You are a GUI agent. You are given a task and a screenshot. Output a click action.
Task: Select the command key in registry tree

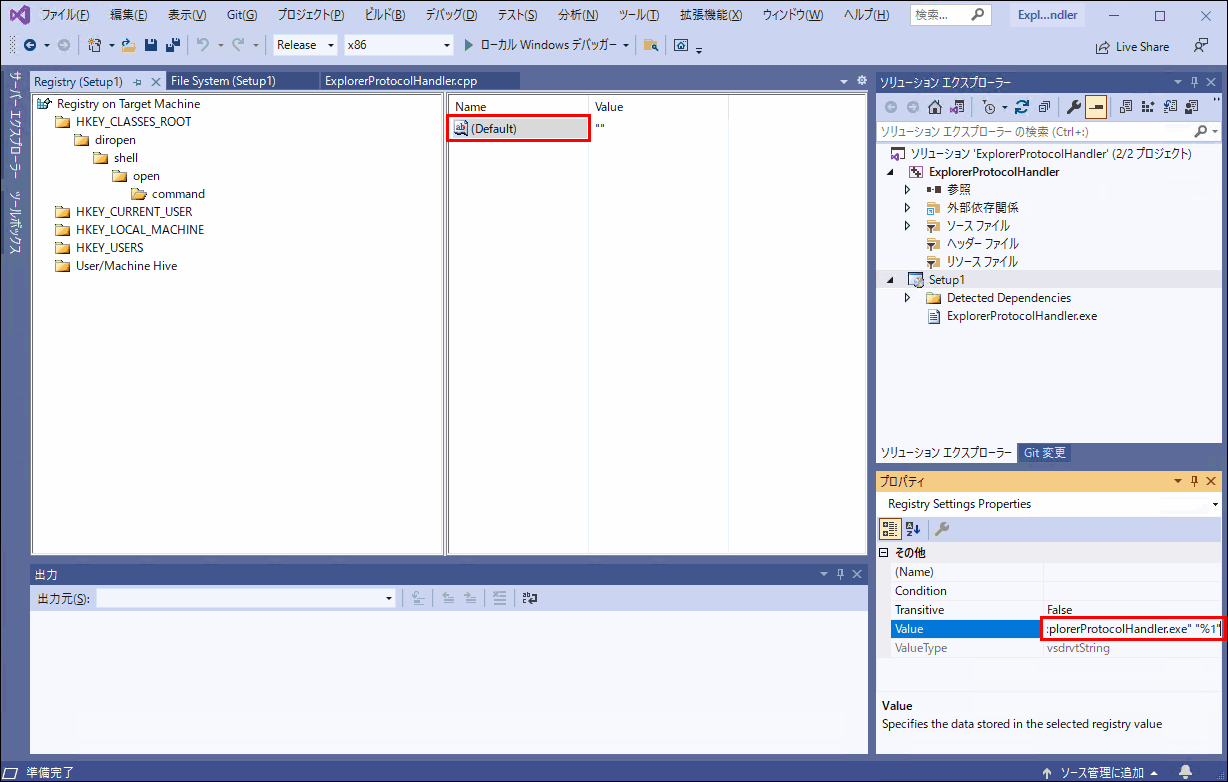coord(178,194)
